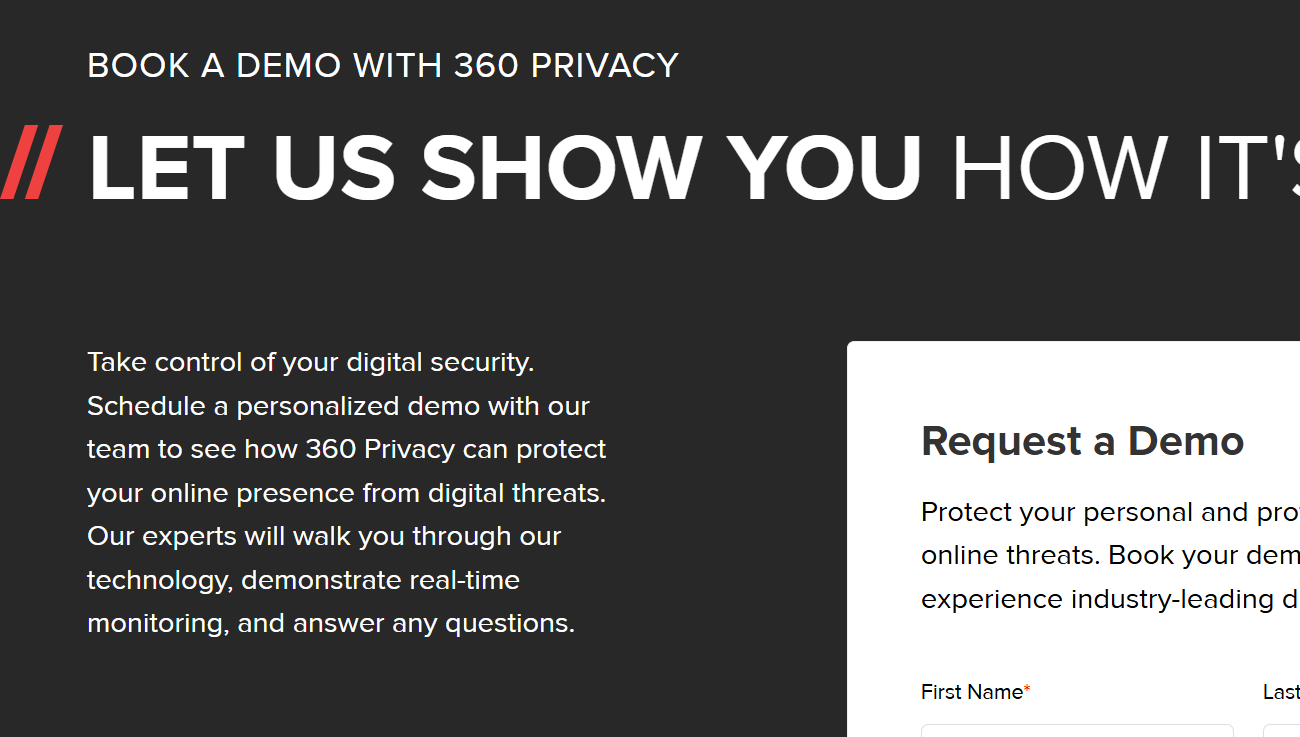
Task: Click the red asterisk beside First Name
Action: 1028,685
